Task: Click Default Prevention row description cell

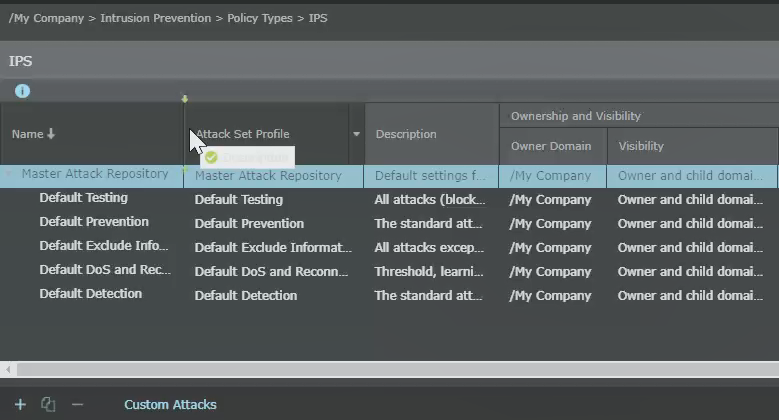Action: 431,224
